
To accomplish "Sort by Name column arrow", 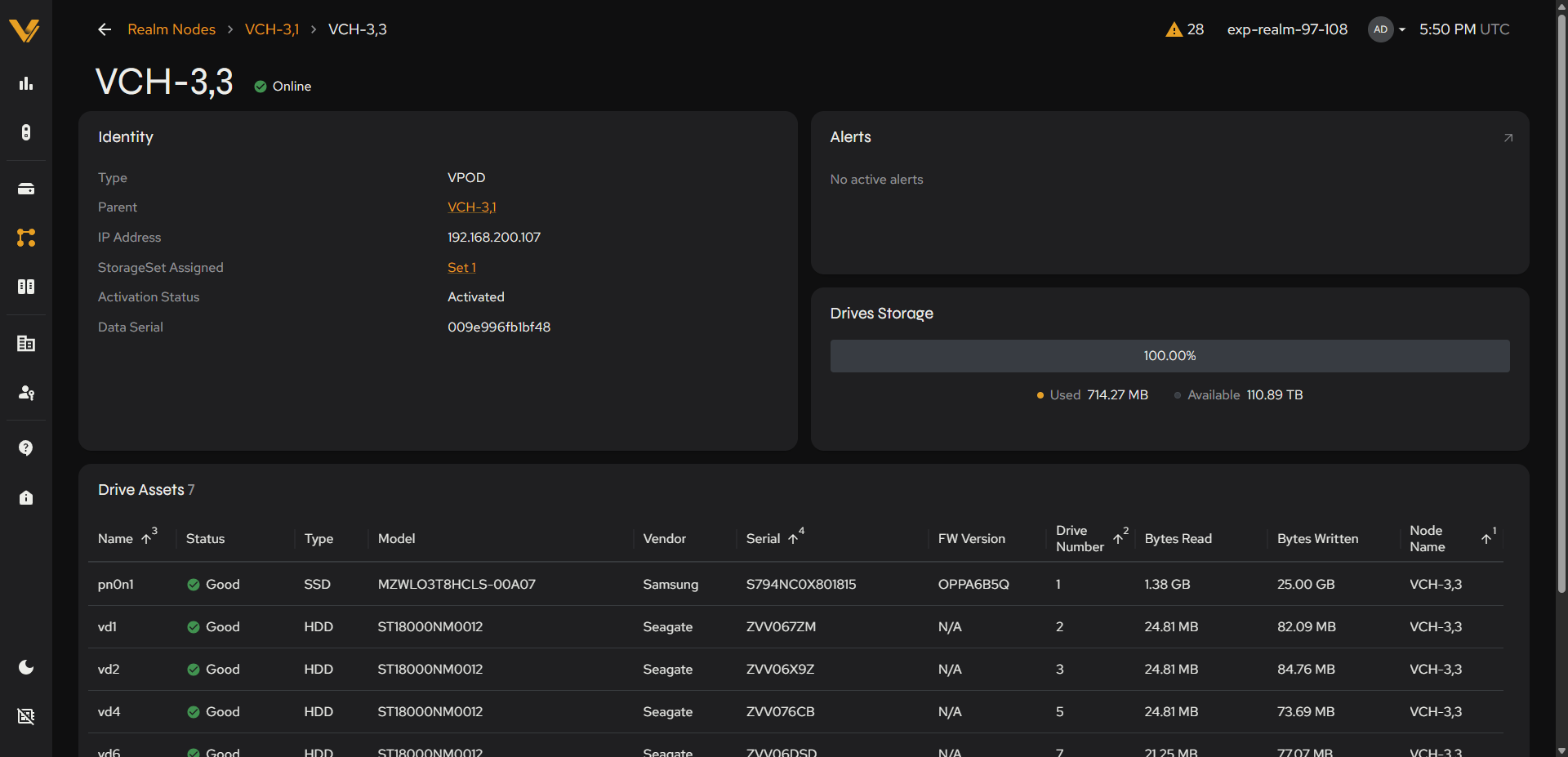I will pos(147,539).
